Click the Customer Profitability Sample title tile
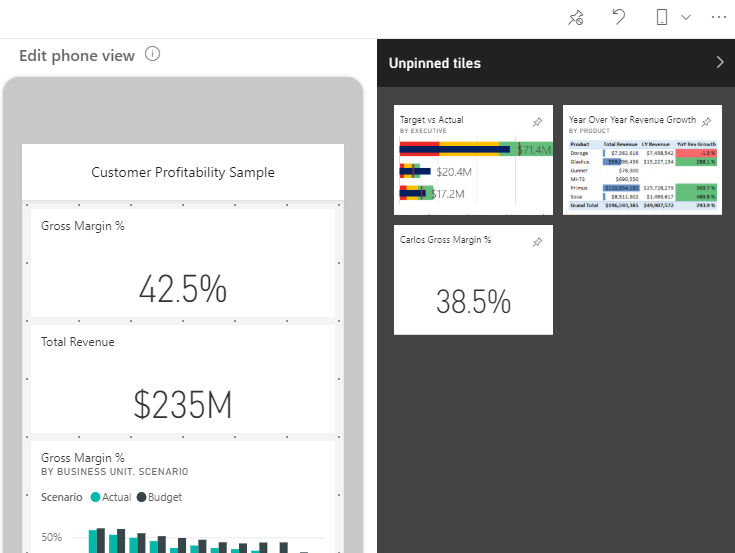735x553 pixels. (x=182, y=172)
